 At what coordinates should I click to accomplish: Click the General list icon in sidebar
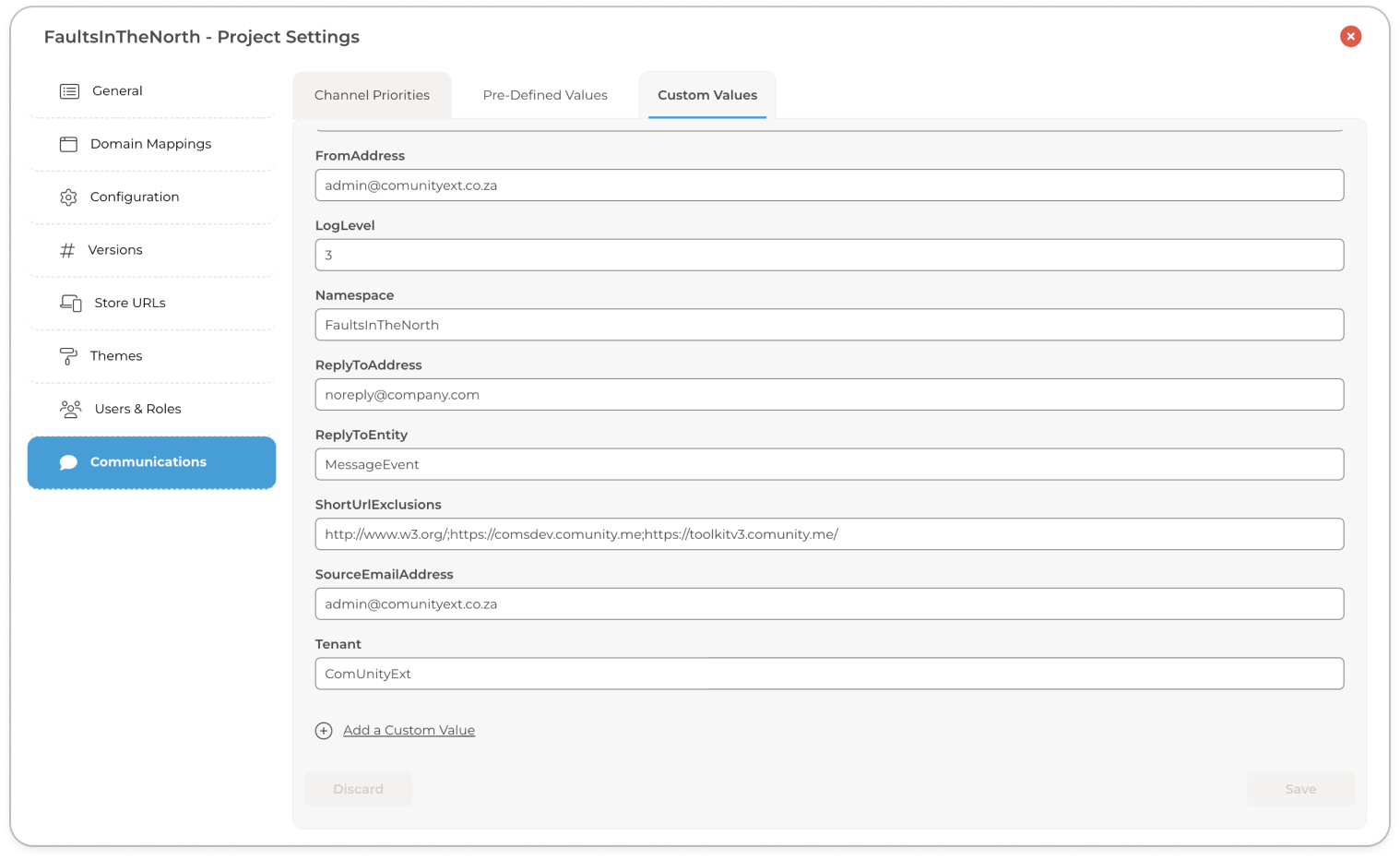(x=69, y=91)
